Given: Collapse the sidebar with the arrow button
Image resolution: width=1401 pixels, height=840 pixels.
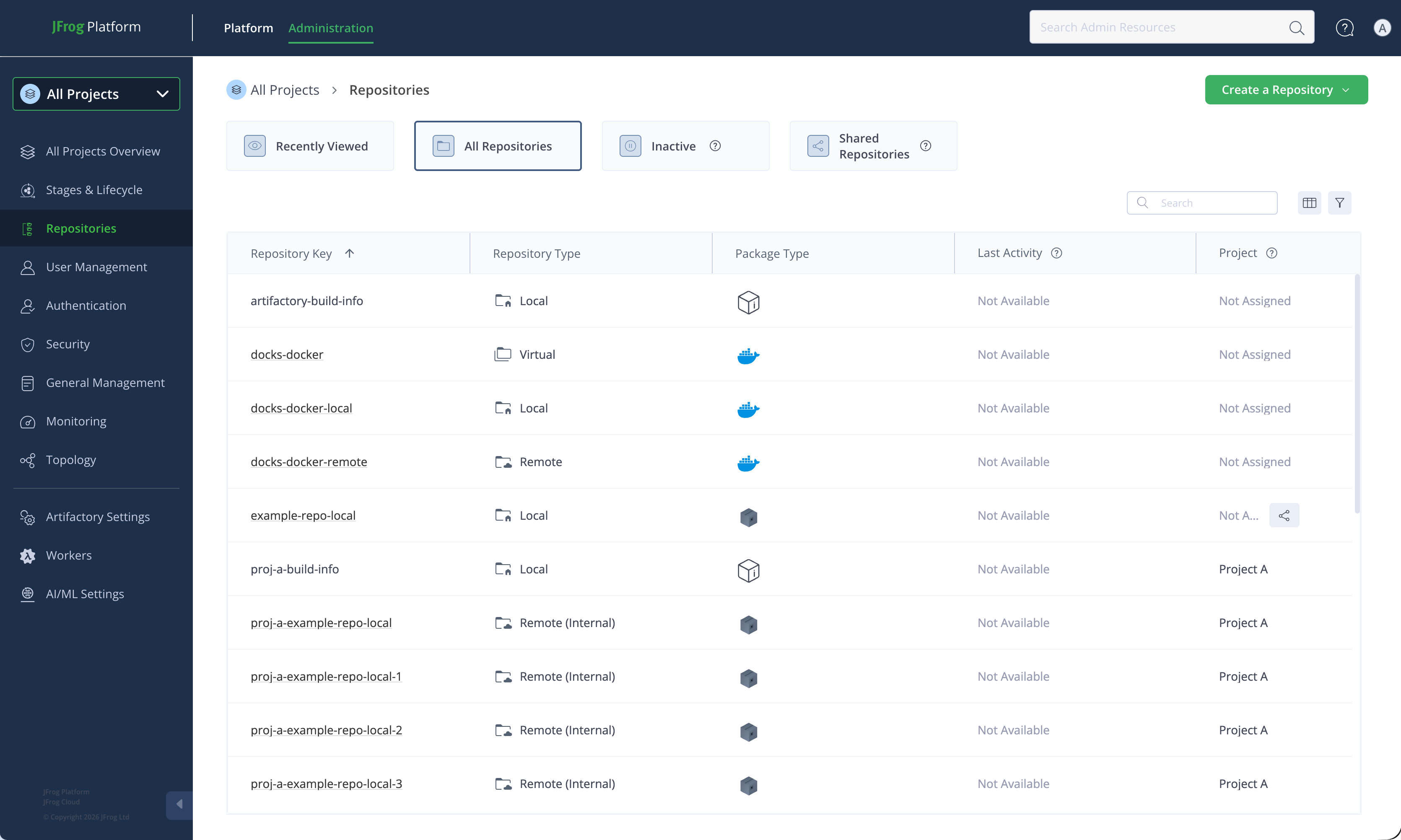Looking at the screenshot, I should pyautogui.click(x=179, y=804).
